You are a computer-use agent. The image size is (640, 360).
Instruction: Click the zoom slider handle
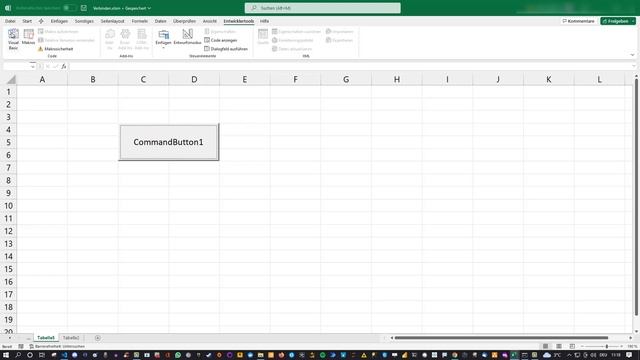coord(607,347)
